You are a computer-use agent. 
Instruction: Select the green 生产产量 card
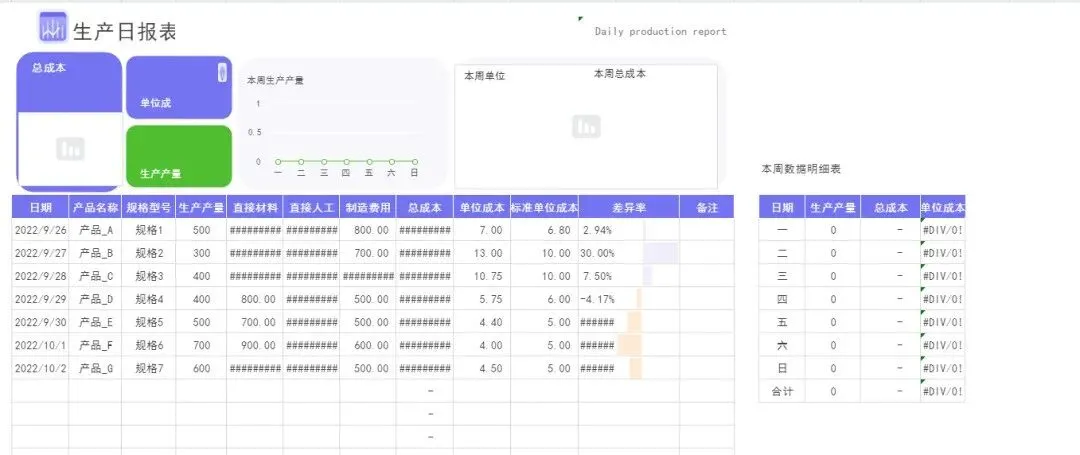tap(179, 156)
